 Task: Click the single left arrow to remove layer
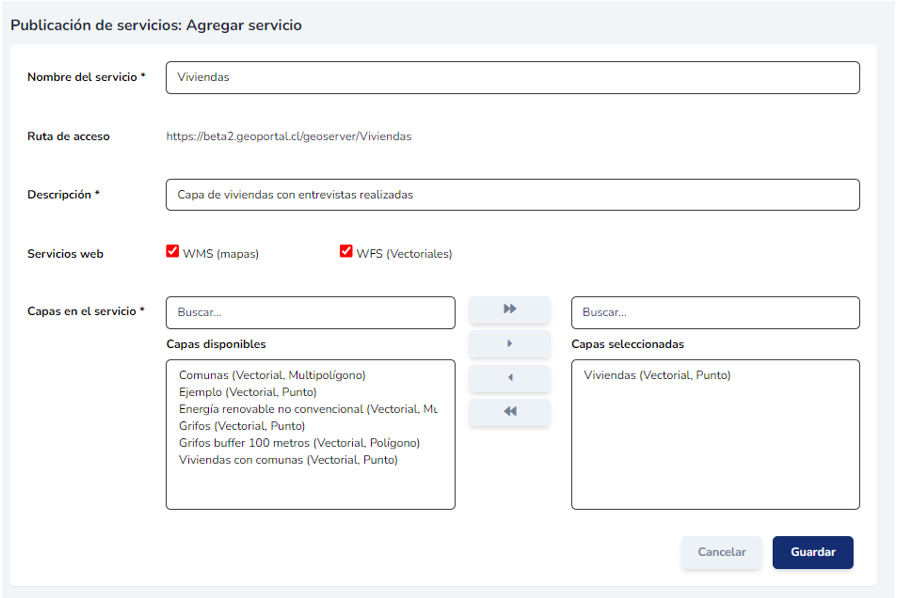[509, 378]
